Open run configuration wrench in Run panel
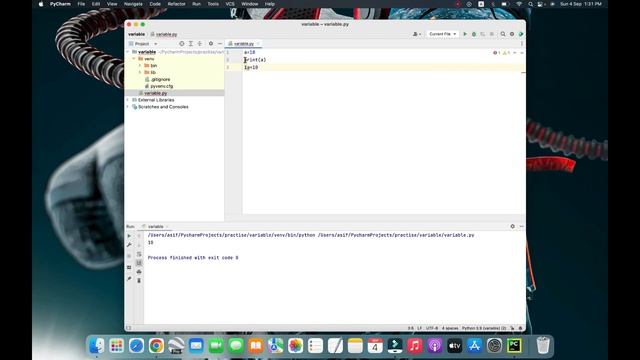The image size is (640, 360). (x=129, y=245)
